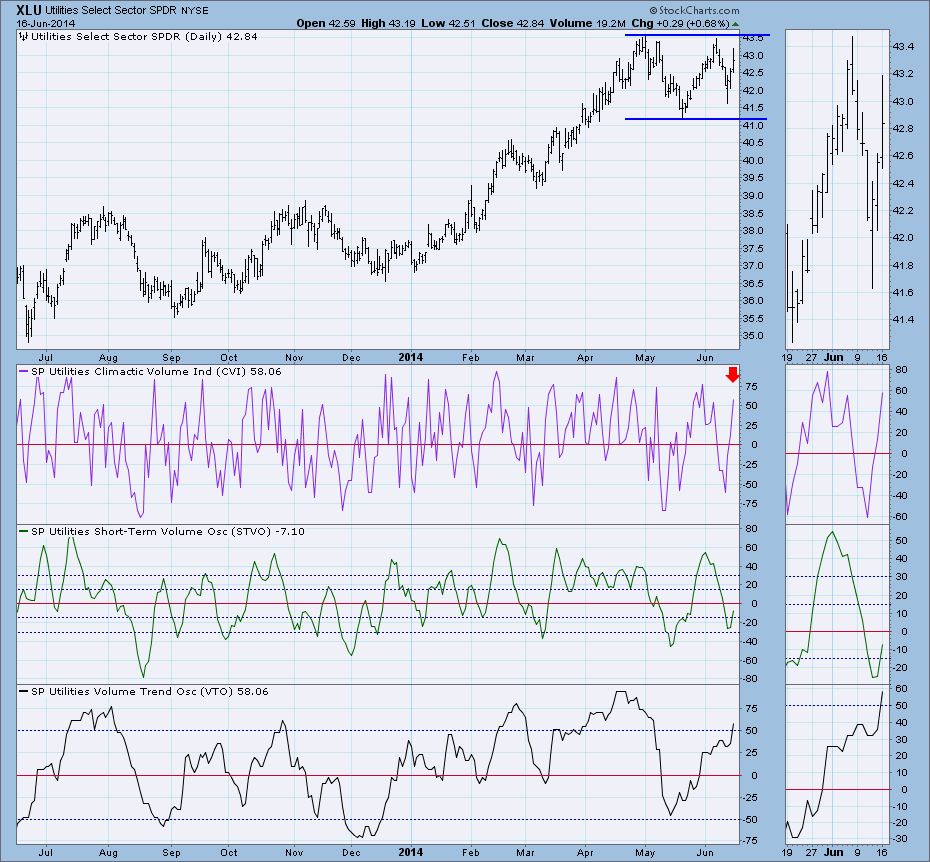Click 40.0 on the main price axis
The image size is (930, 862).
pyautogui.click(x=753, y=161)
